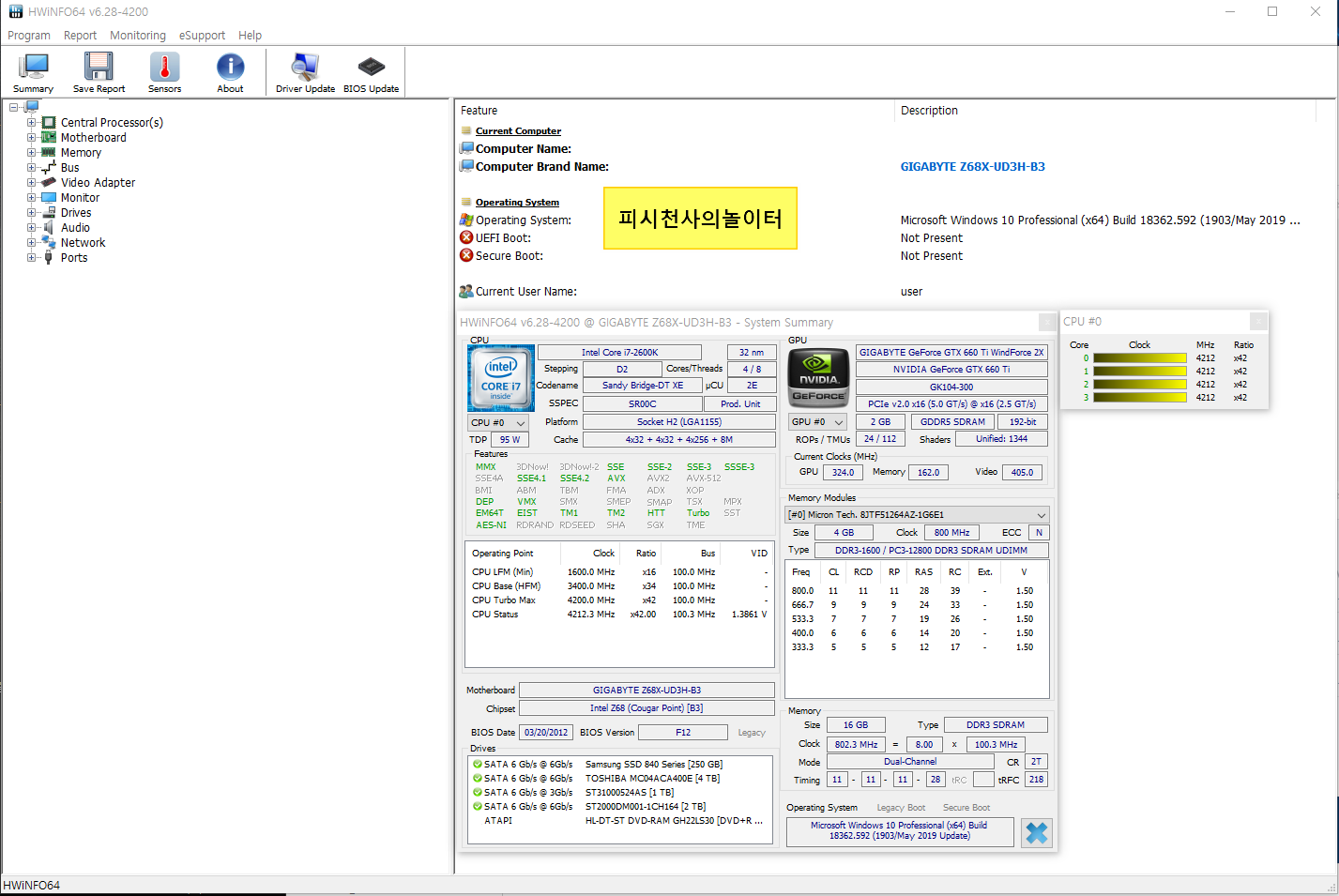Click the red Secure Boot status icon

tap(466, 256)
